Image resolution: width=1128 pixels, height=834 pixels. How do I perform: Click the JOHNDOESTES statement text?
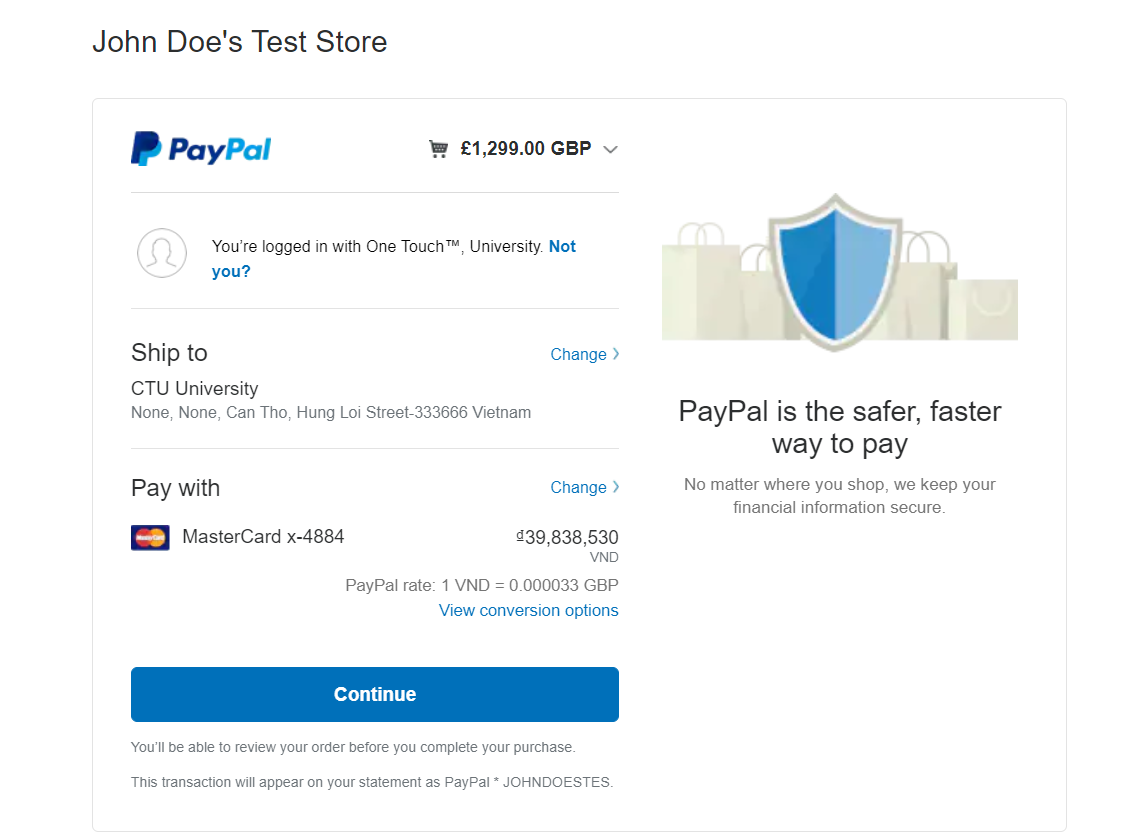pos(556,782)
